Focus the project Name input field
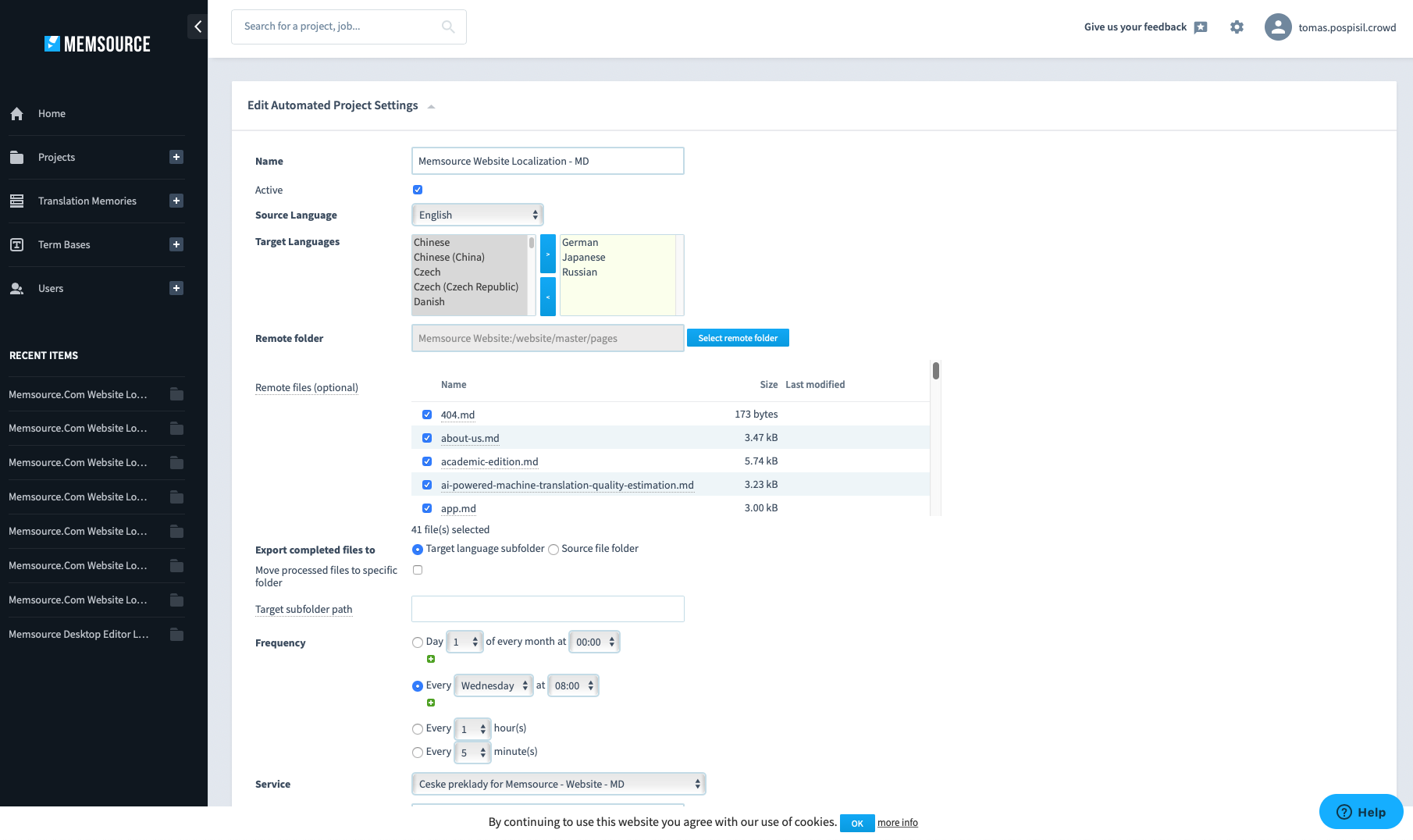 pos(548,161)
